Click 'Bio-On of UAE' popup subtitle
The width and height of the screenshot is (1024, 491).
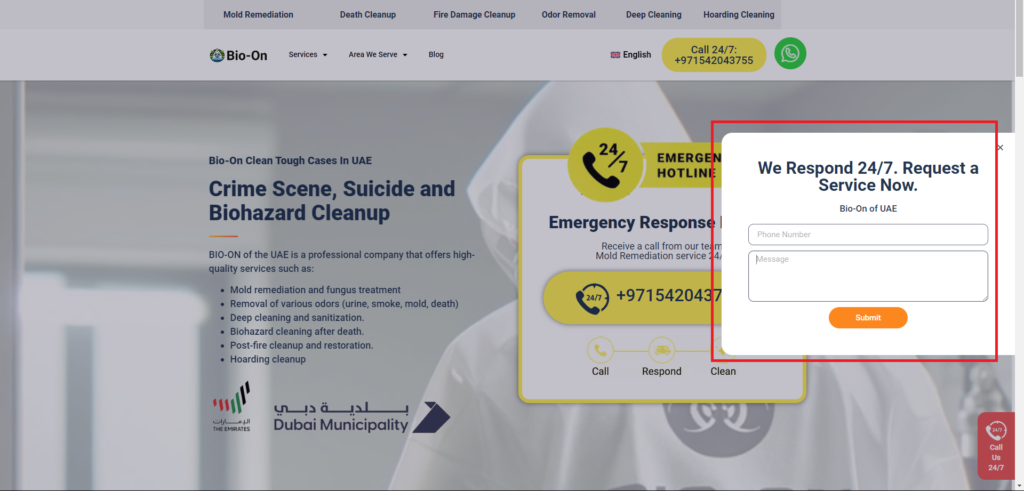(868, 209)
